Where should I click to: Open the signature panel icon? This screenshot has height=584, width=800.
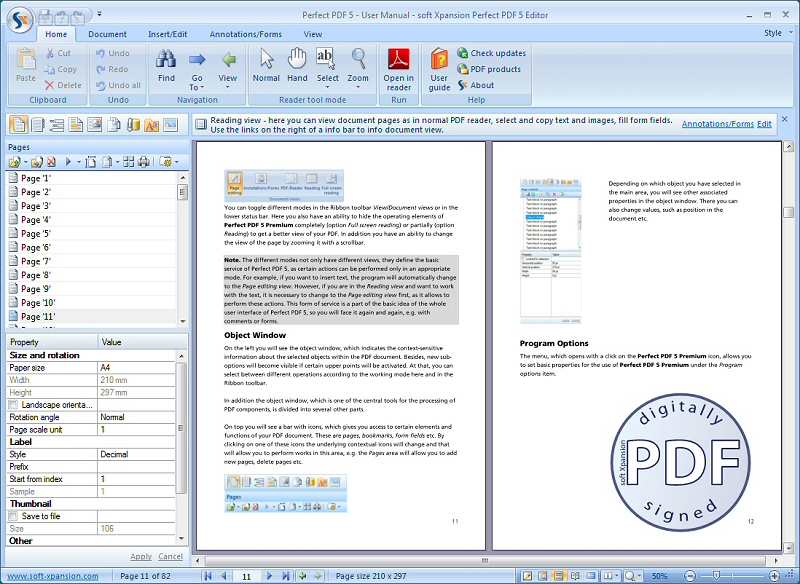170,124
